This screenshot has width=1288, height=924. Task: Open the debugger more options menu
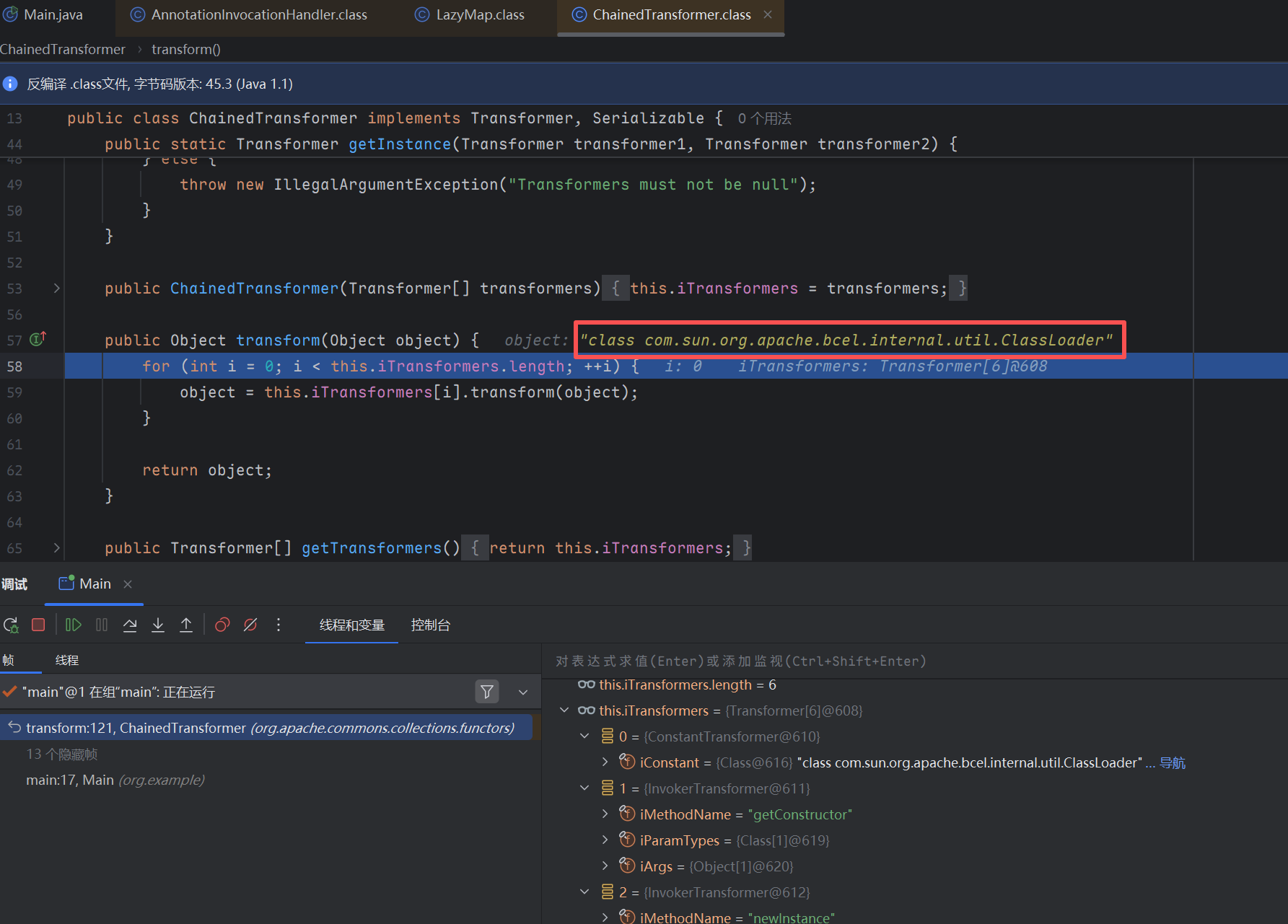279,625
